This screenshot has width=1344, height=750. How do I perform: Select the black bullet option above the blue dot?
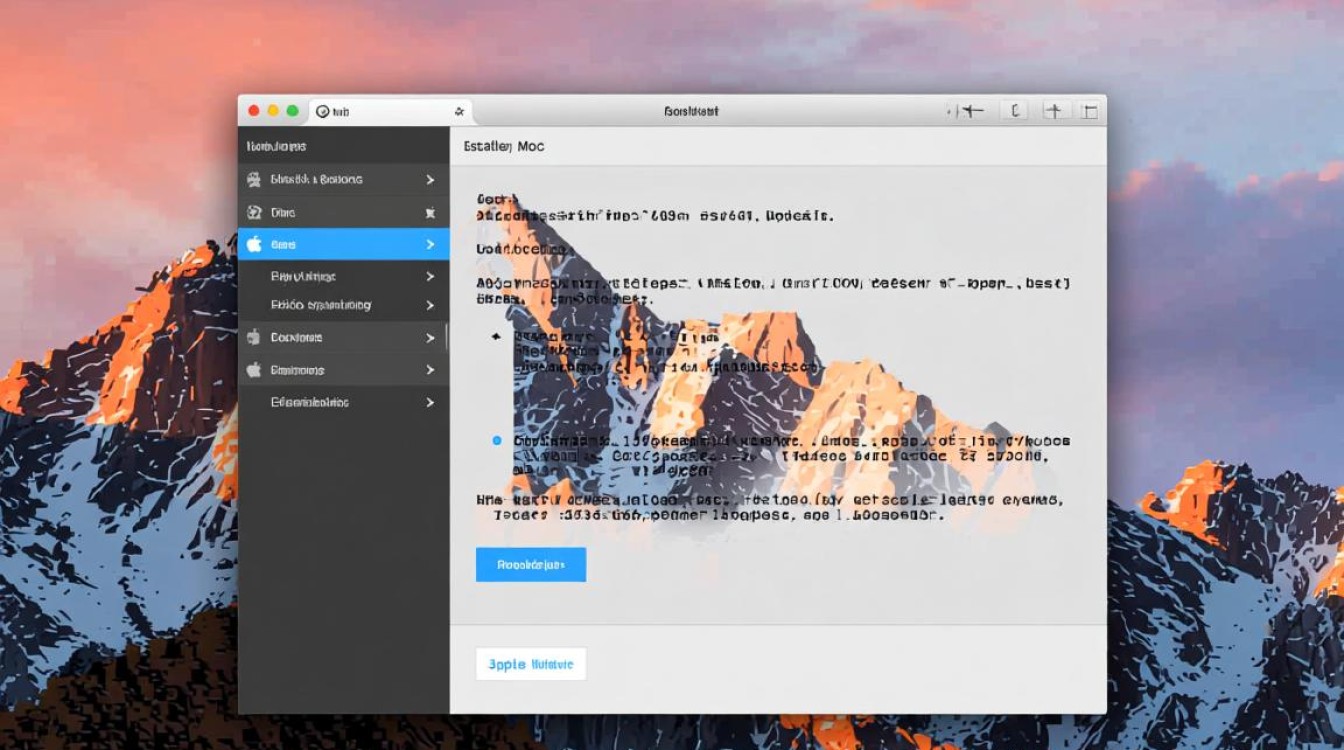click(x=497, y=337)
